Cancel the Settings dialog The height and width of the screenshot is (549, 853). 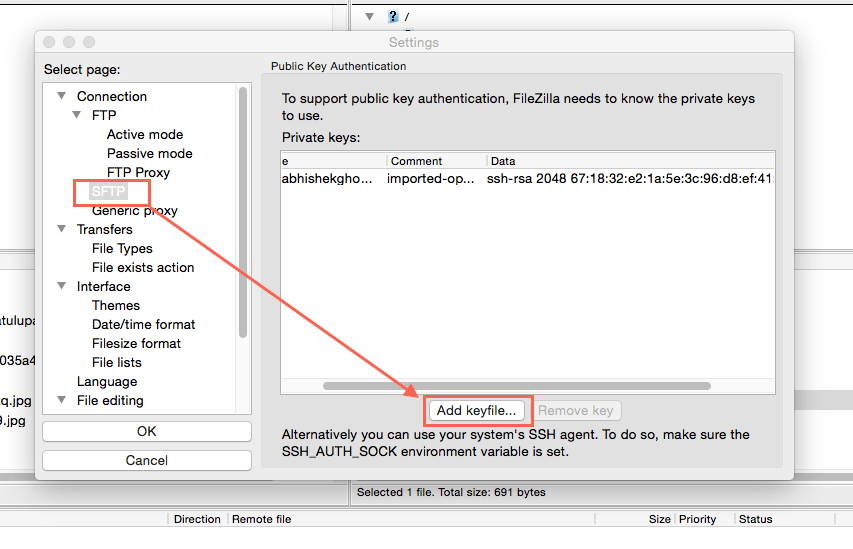point(146,460)
